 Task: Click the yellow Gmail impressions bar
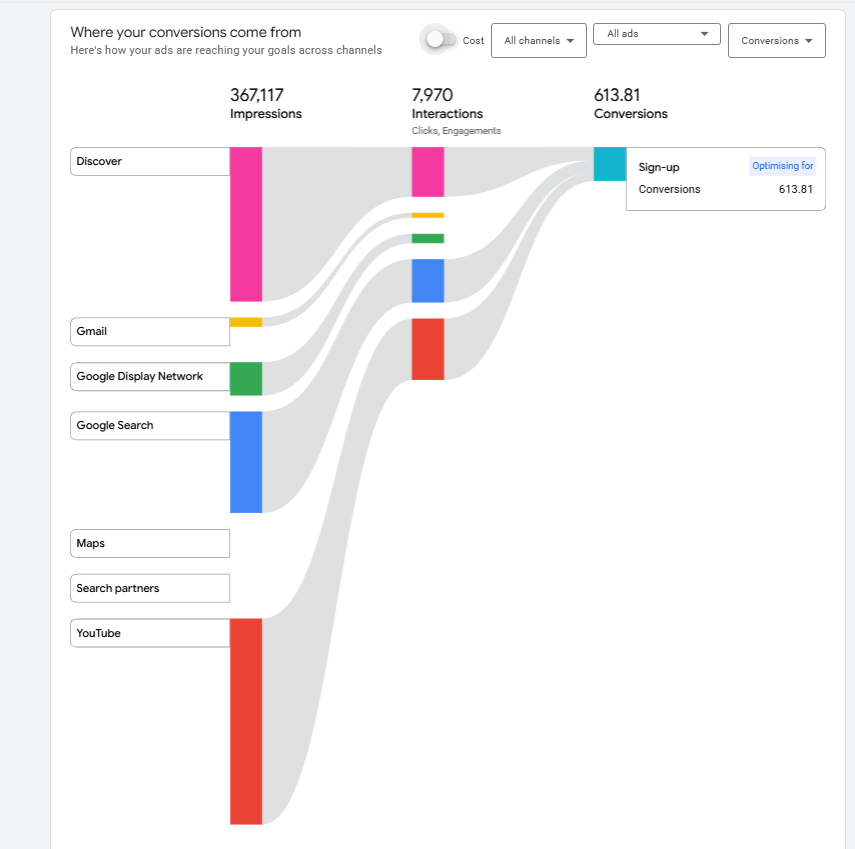246,322
